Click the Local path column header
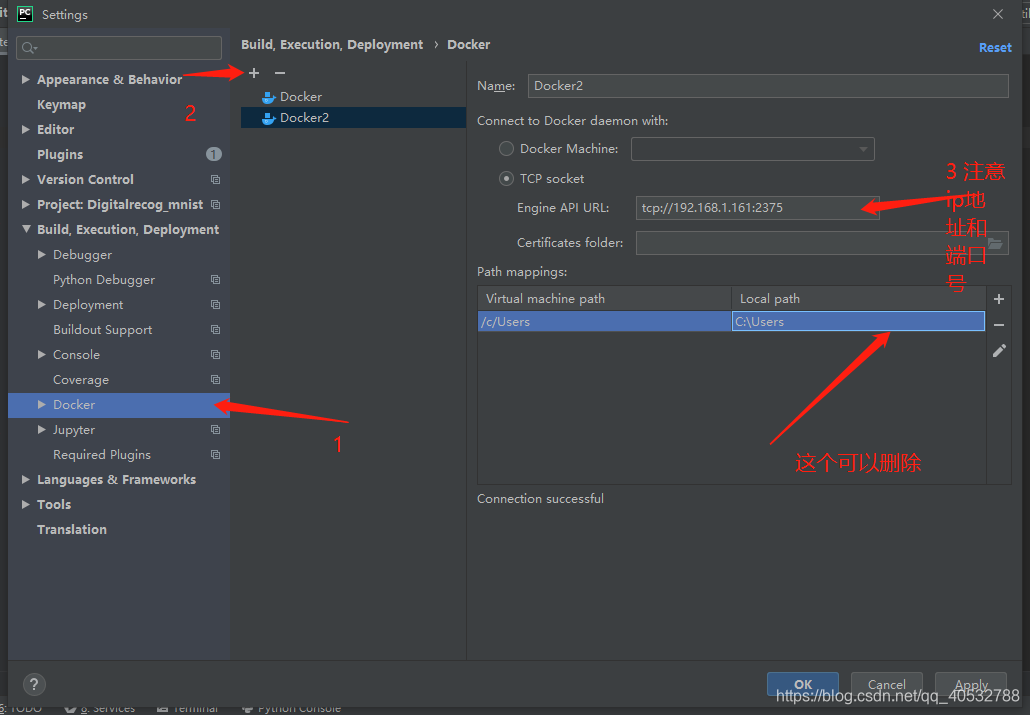1030x715 pixels. click(x=859, y=298)
